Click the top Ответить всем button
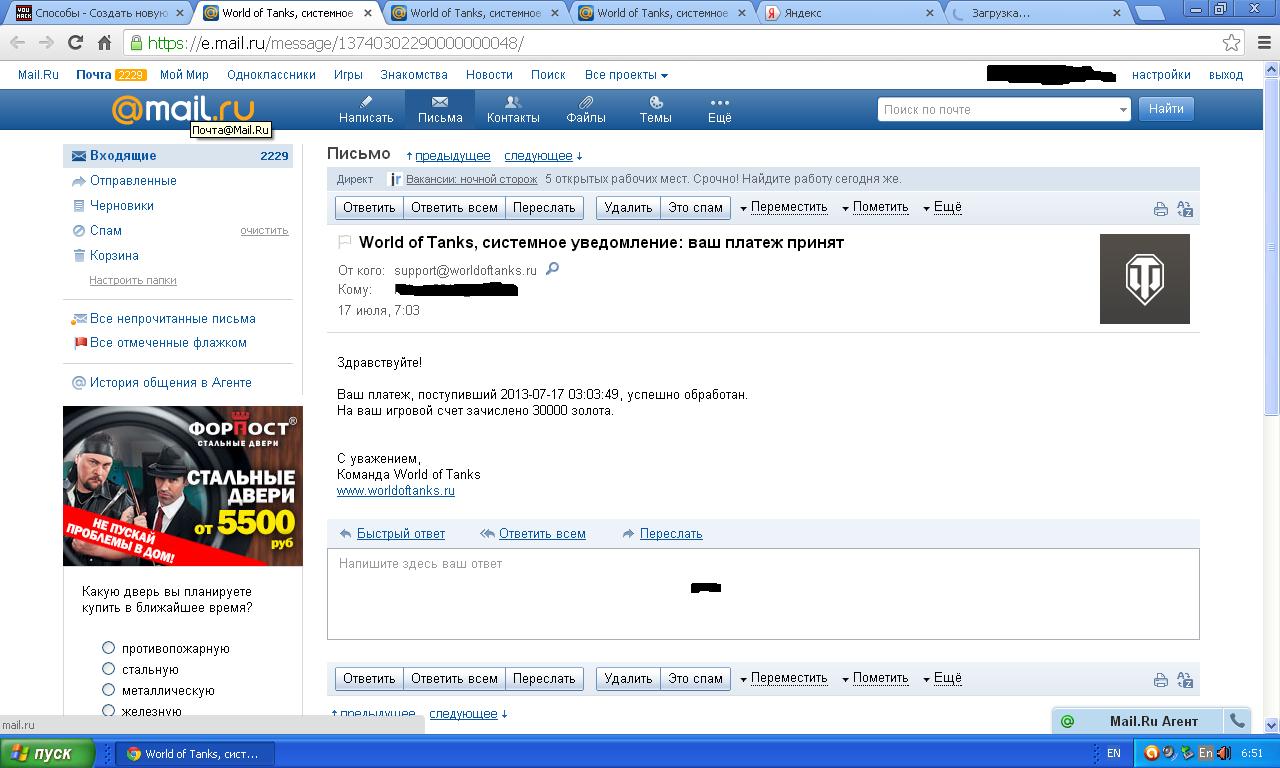This screenshot has height=768, width=1280. tap(454, 208)
